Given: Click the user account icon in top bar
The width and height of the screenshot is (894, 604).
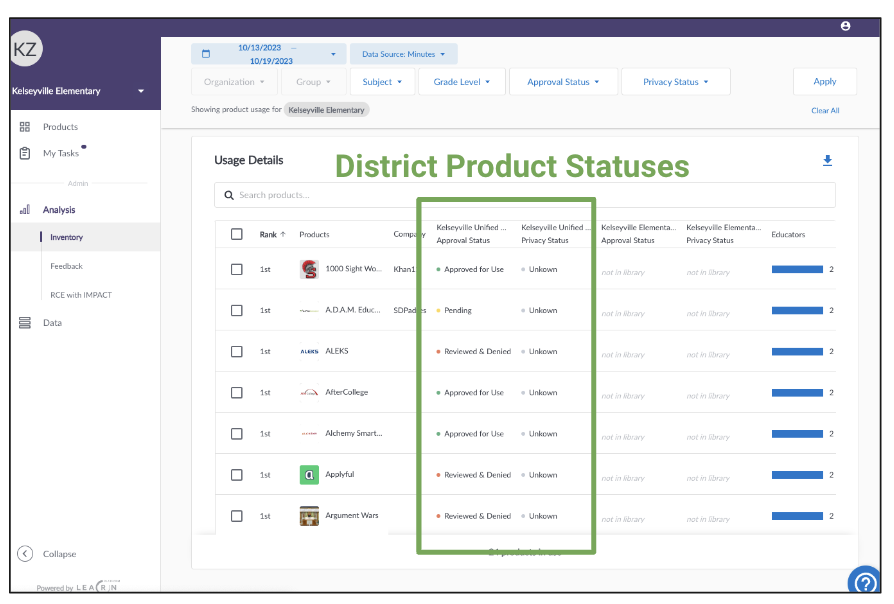Looking at the screenshot, I should click(846, 26).
